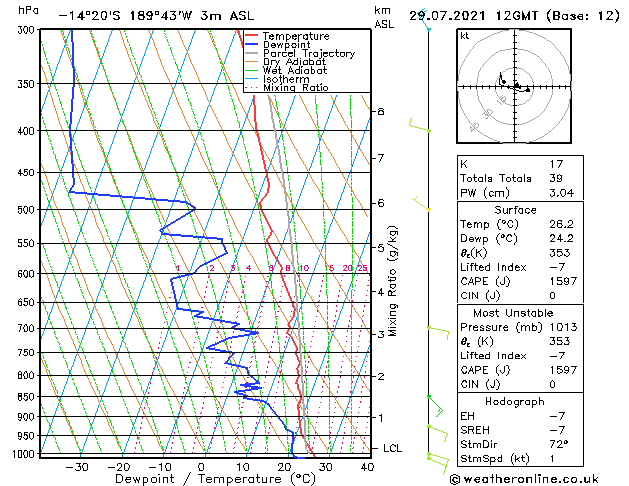Image resolution: width=629 pixels, height=486 pixels.
Task: Click the PW (cm) value 3.04
Action: (561, 193)
